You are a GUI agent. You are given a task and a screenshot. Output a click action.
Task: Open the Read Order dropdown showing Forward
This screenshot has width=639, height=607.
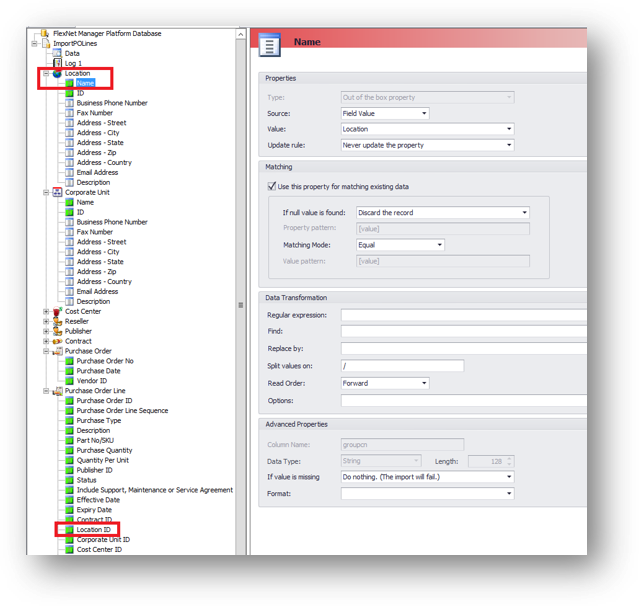tap(385, 383)
